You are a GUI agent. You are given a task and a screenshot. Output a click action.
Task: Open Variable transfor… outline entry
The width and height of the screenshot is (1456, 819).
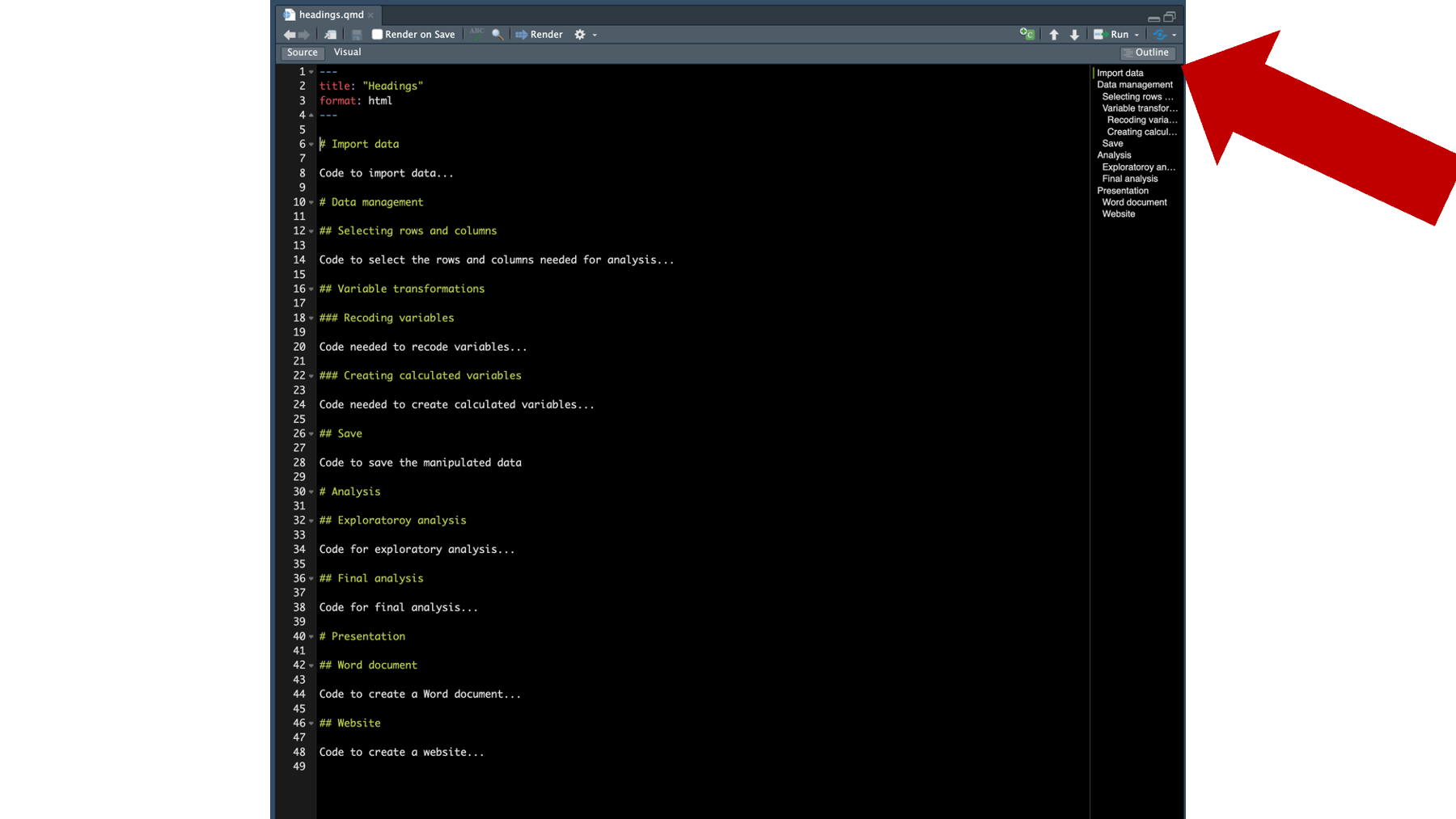pos(1140,108)
